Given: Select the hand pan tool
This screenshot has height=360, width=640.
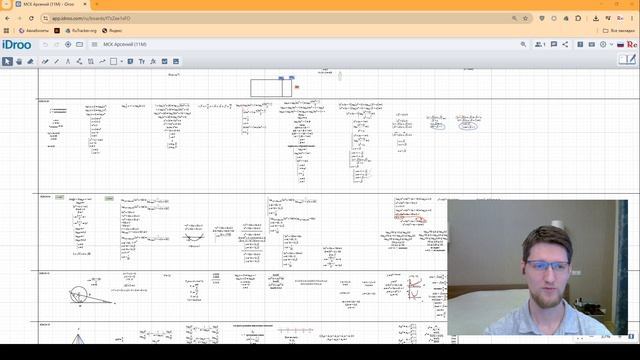Looking at the screenshot, I should click(x=19, y=61).
